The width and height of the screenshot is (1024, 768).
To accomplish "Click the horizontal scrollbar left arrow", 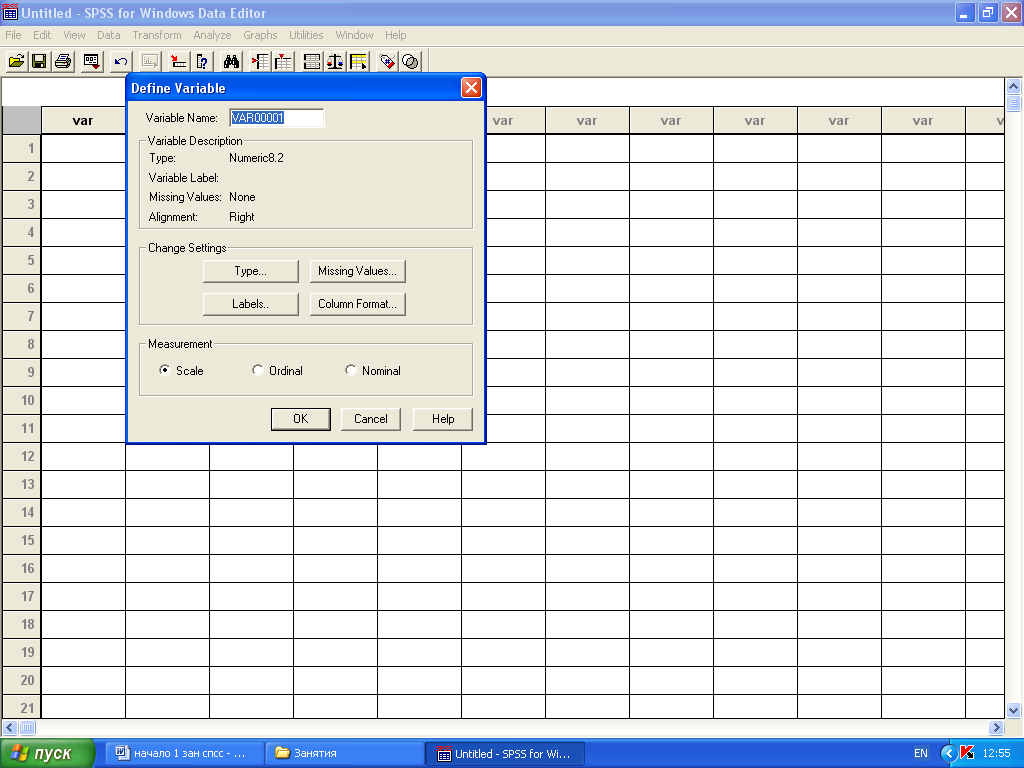I will pyautogui.click(x=10, y=727).
